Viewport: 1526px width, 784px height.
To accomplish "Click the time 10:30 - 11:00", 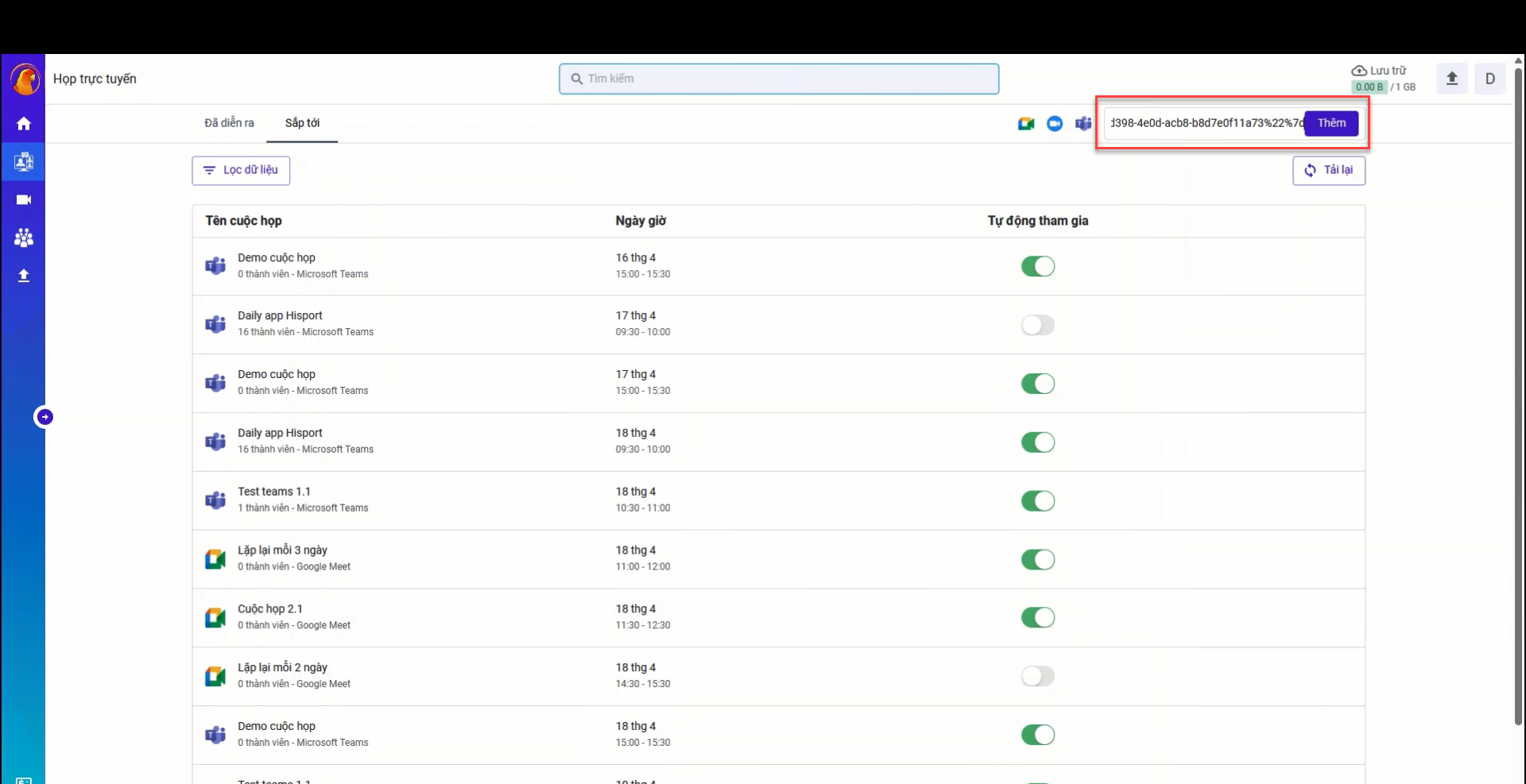I will (x=643, y=508).
